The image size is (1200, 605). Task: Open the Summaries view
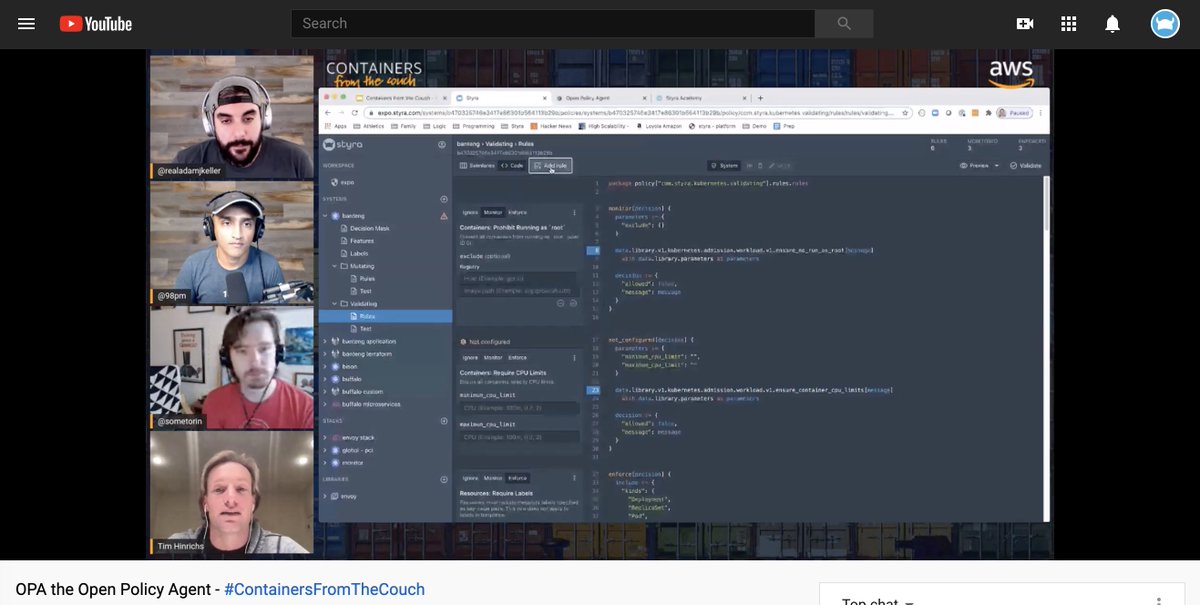[x=478, y=165]
